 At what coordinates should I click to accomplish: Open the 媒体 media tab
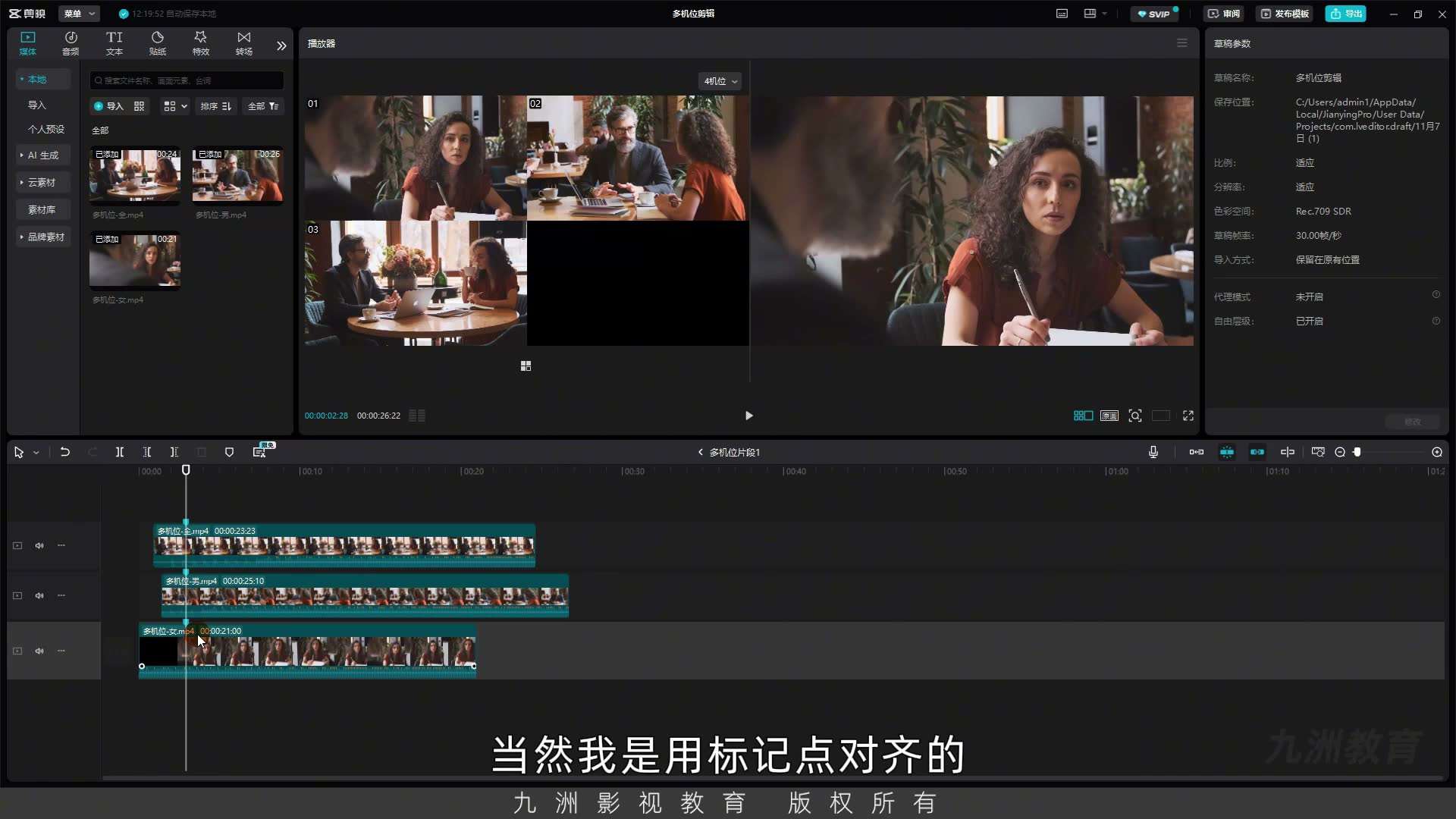point(28,43)
